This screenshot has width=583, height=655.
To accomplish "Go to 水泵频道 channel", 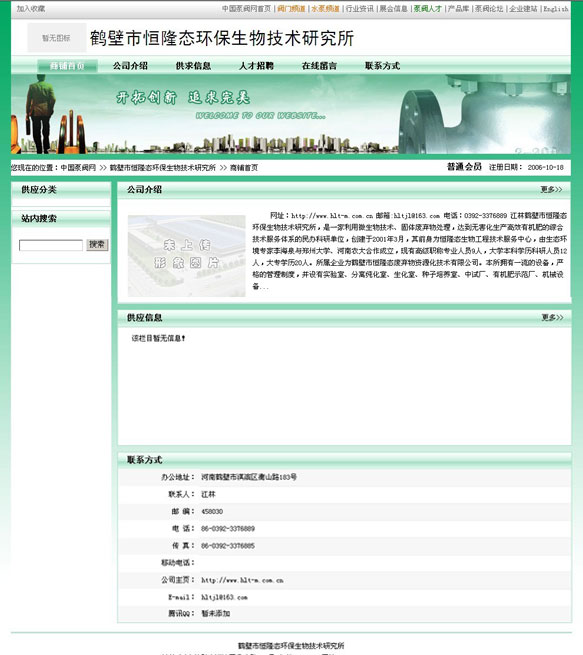I will click(325, 8).
